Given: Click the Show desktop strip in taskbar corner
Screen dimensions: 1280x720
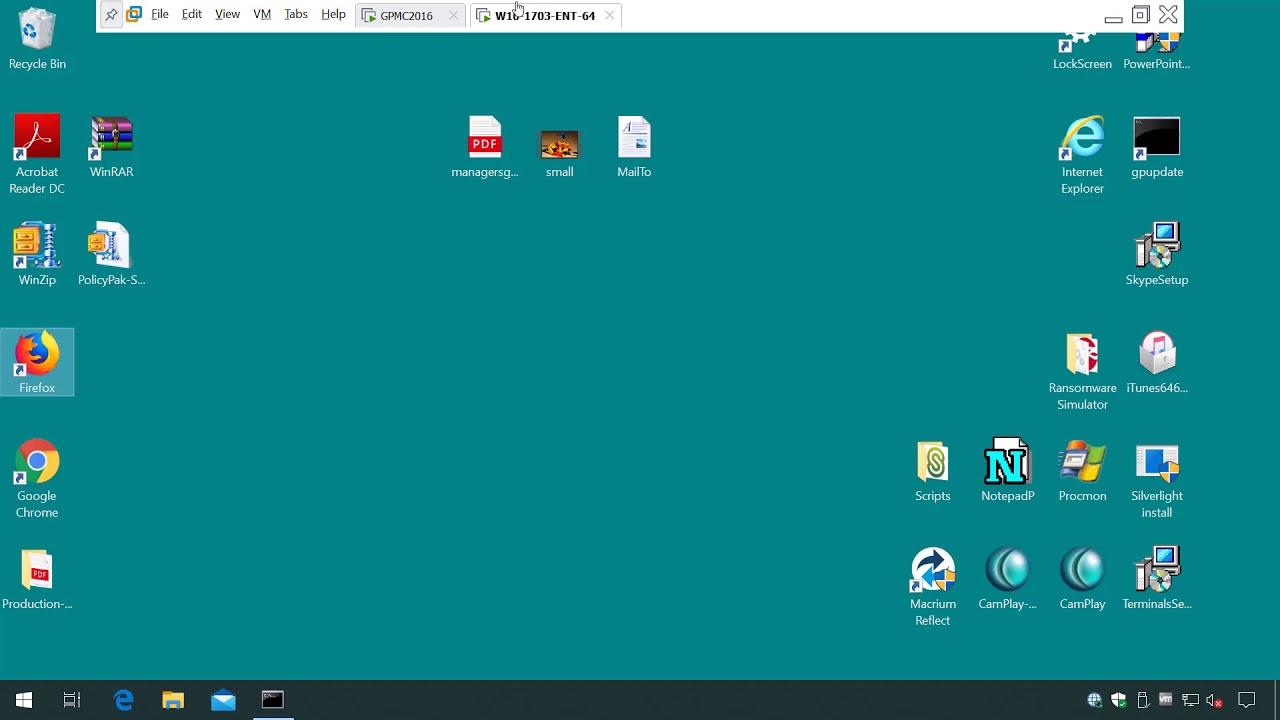Looking at the screenshot, I should 1277,700.
